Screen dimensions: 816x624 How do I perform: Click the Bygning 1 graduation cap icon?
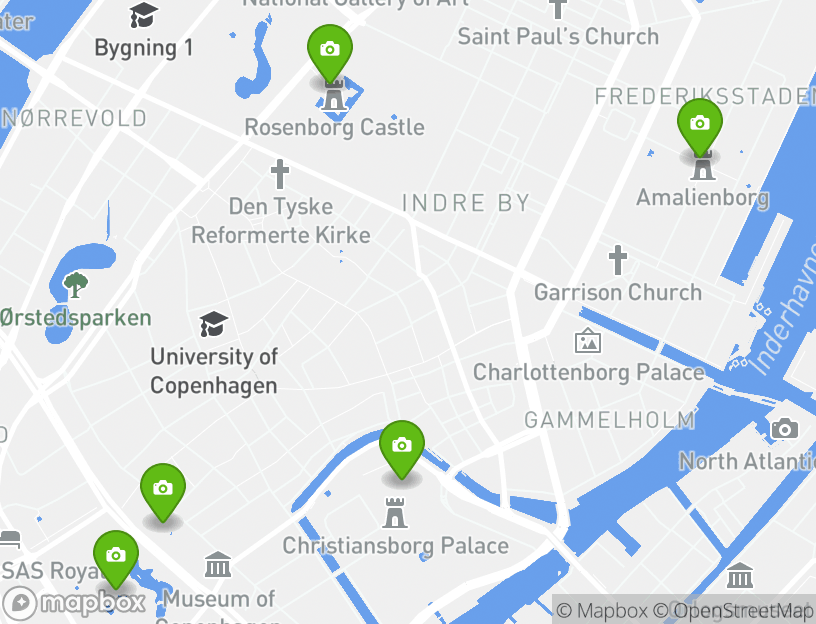[x=144, y=15]
